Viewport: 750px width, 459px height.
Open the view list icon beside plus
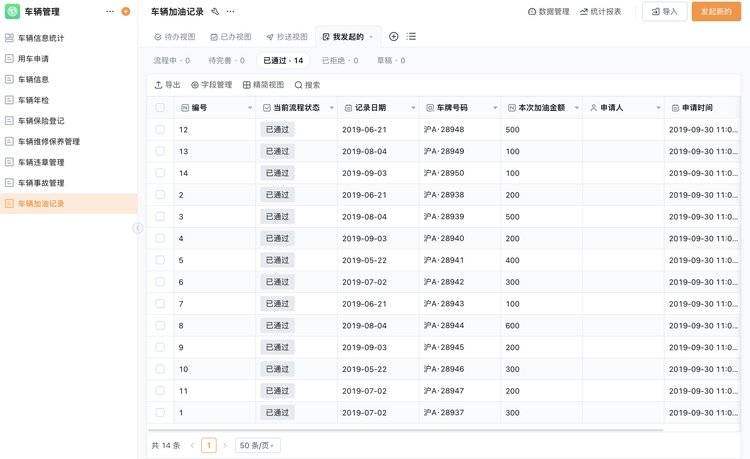411,36
